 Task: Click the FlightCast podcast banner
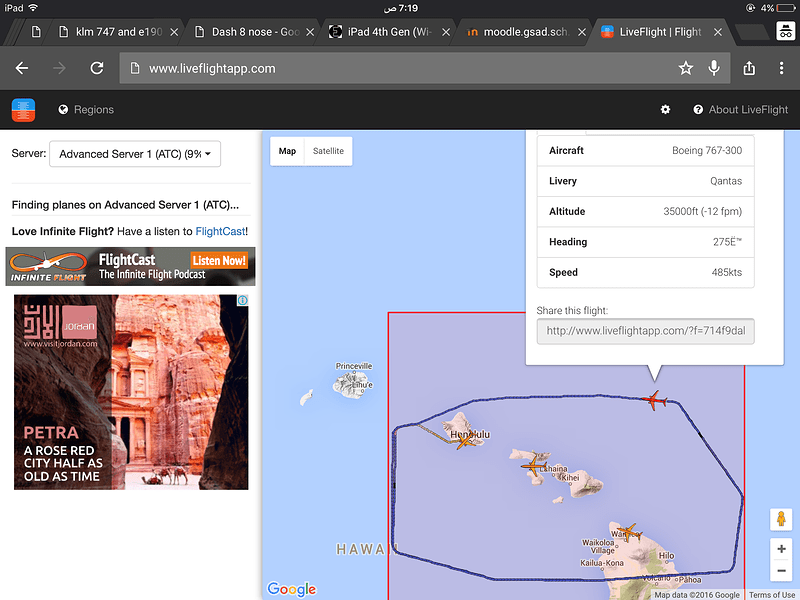click(x=131, y=267)
